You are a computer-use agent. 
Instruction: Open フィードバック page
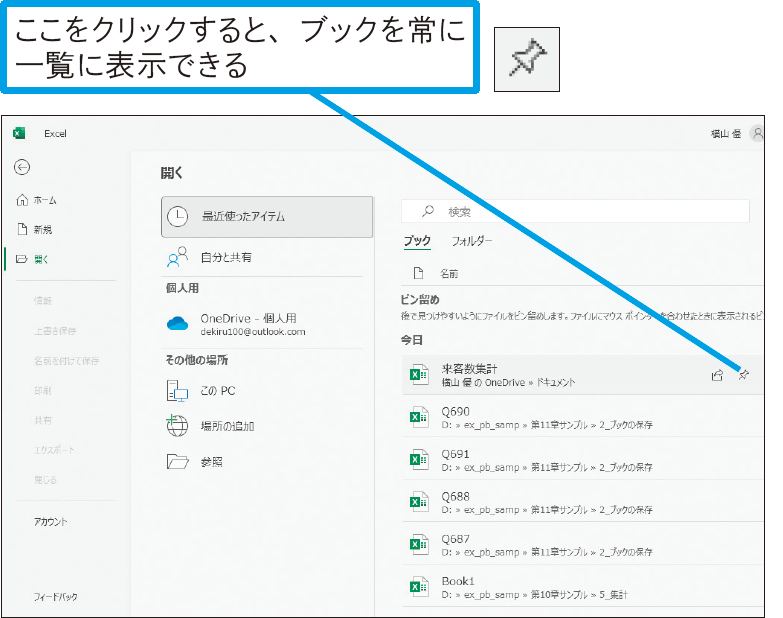[55, 597]
